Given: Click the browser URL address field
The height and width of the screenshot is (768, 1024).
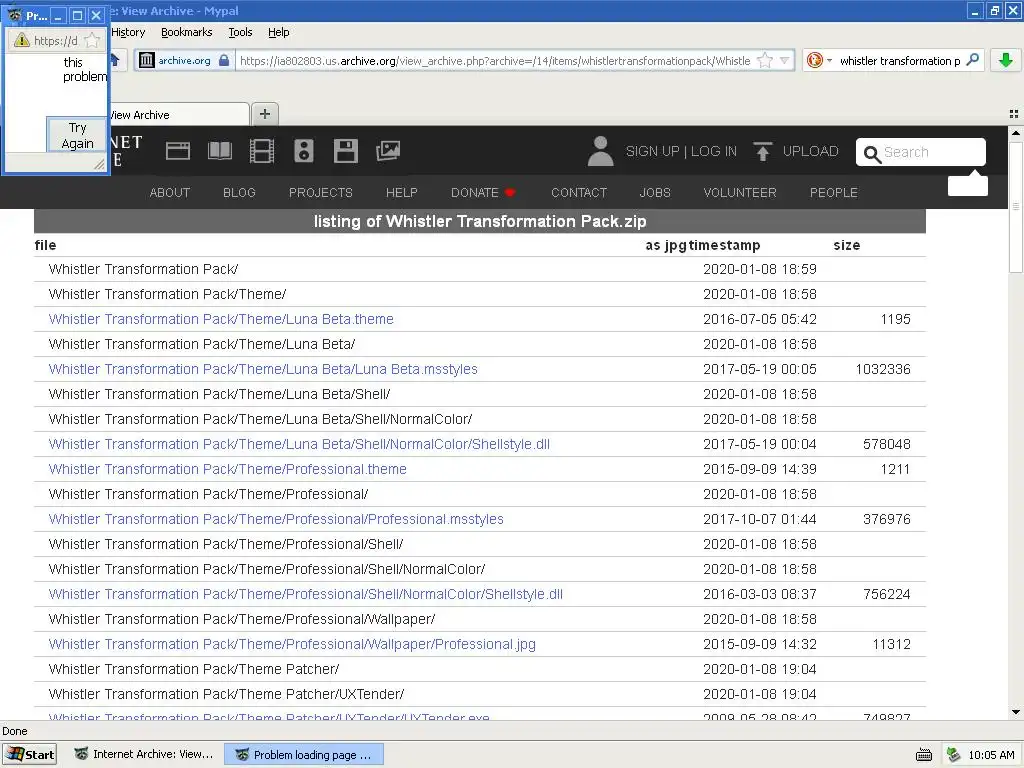Looking at the screenshot, I should [494, 61].
